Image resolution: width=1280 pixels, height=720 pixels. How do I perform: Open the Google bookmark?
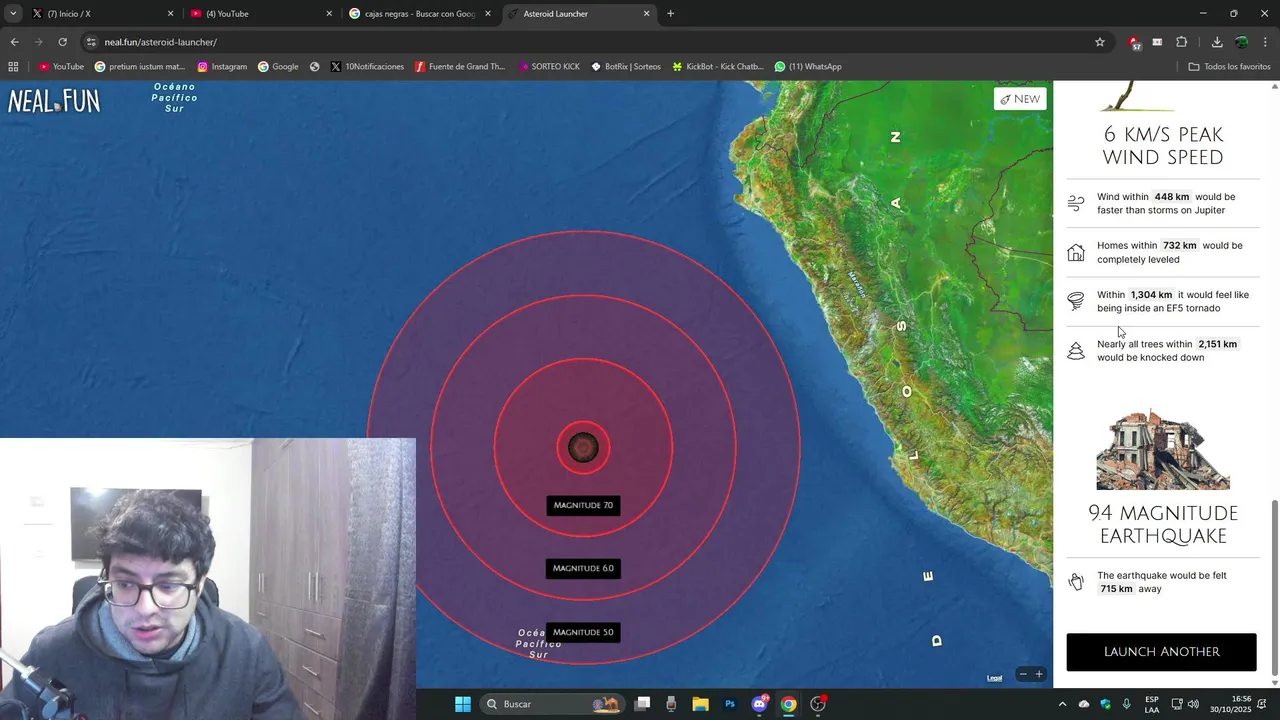click(x=278, y=67)
